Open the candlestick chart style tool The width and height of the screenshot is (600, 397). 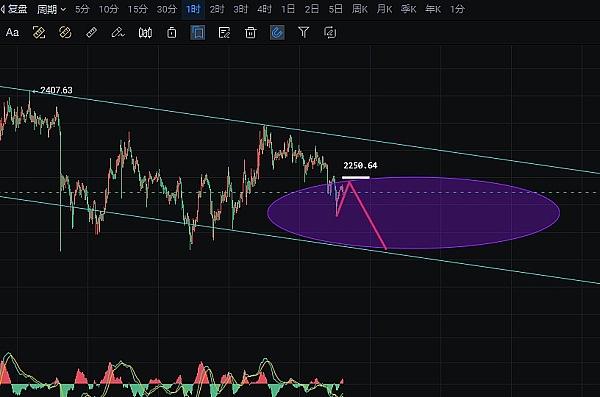(145, 33)
